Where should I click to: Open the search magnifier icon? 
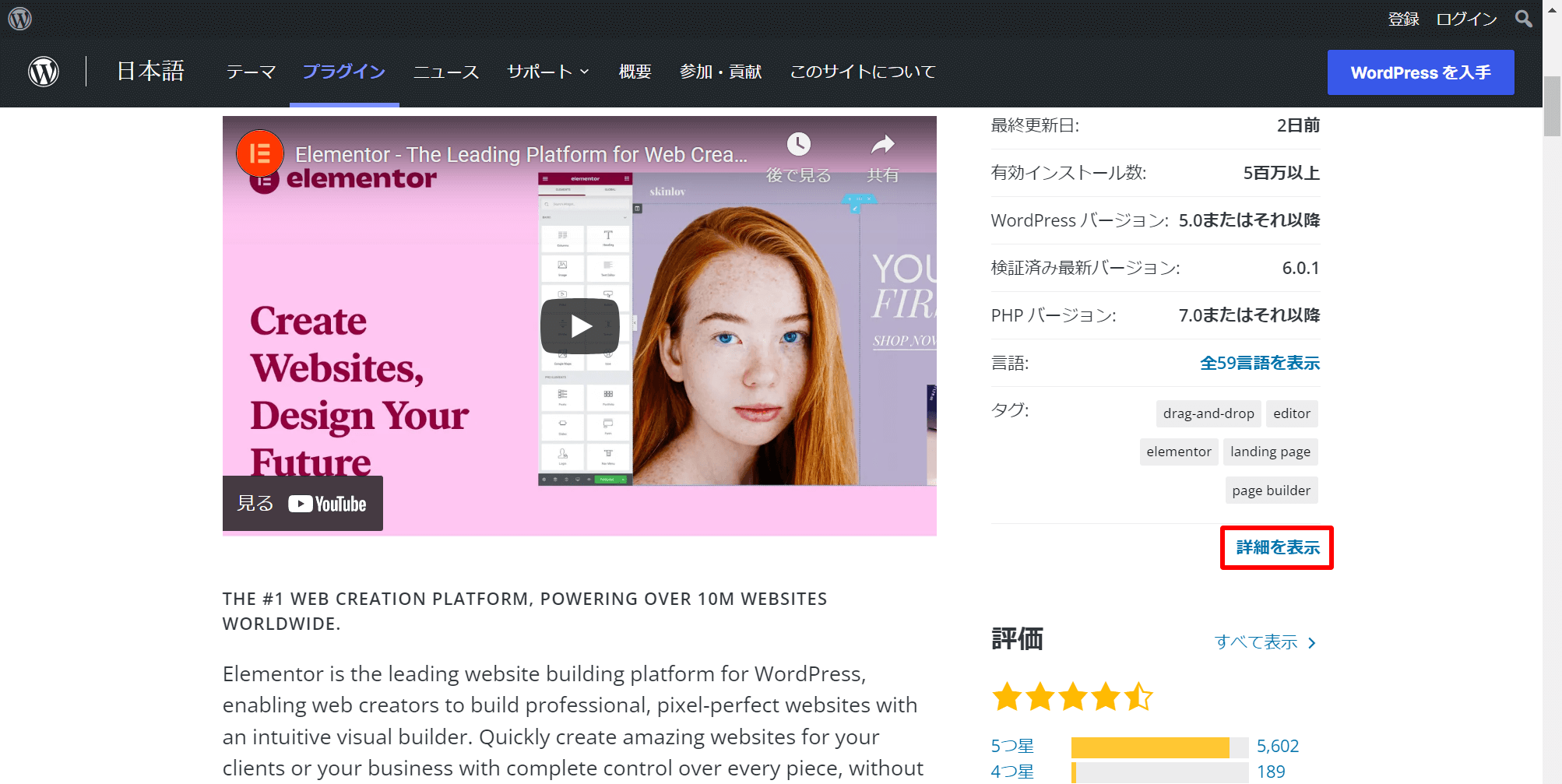pos(1524,19)
